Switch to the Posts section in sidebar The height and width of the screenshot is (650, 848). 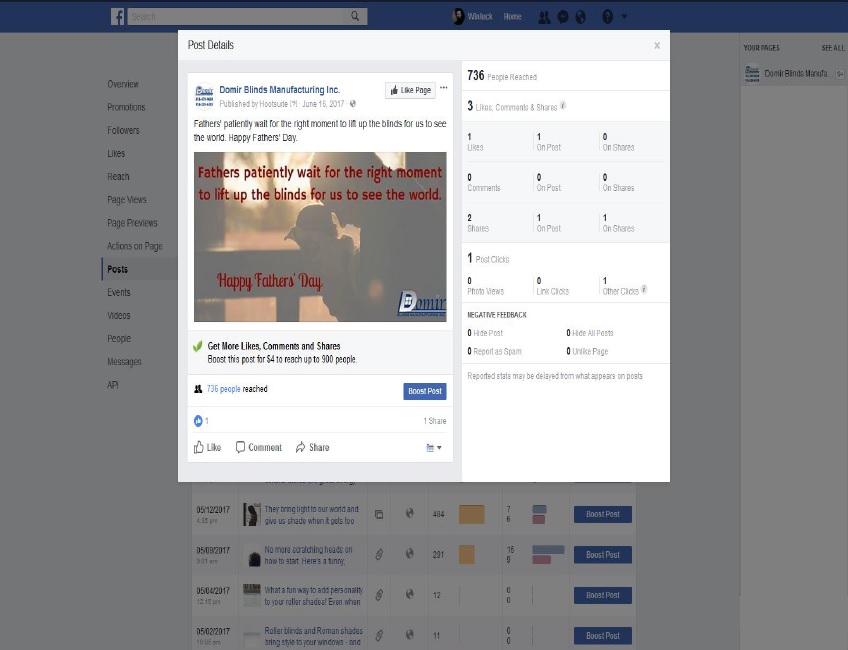pos(117,268)
